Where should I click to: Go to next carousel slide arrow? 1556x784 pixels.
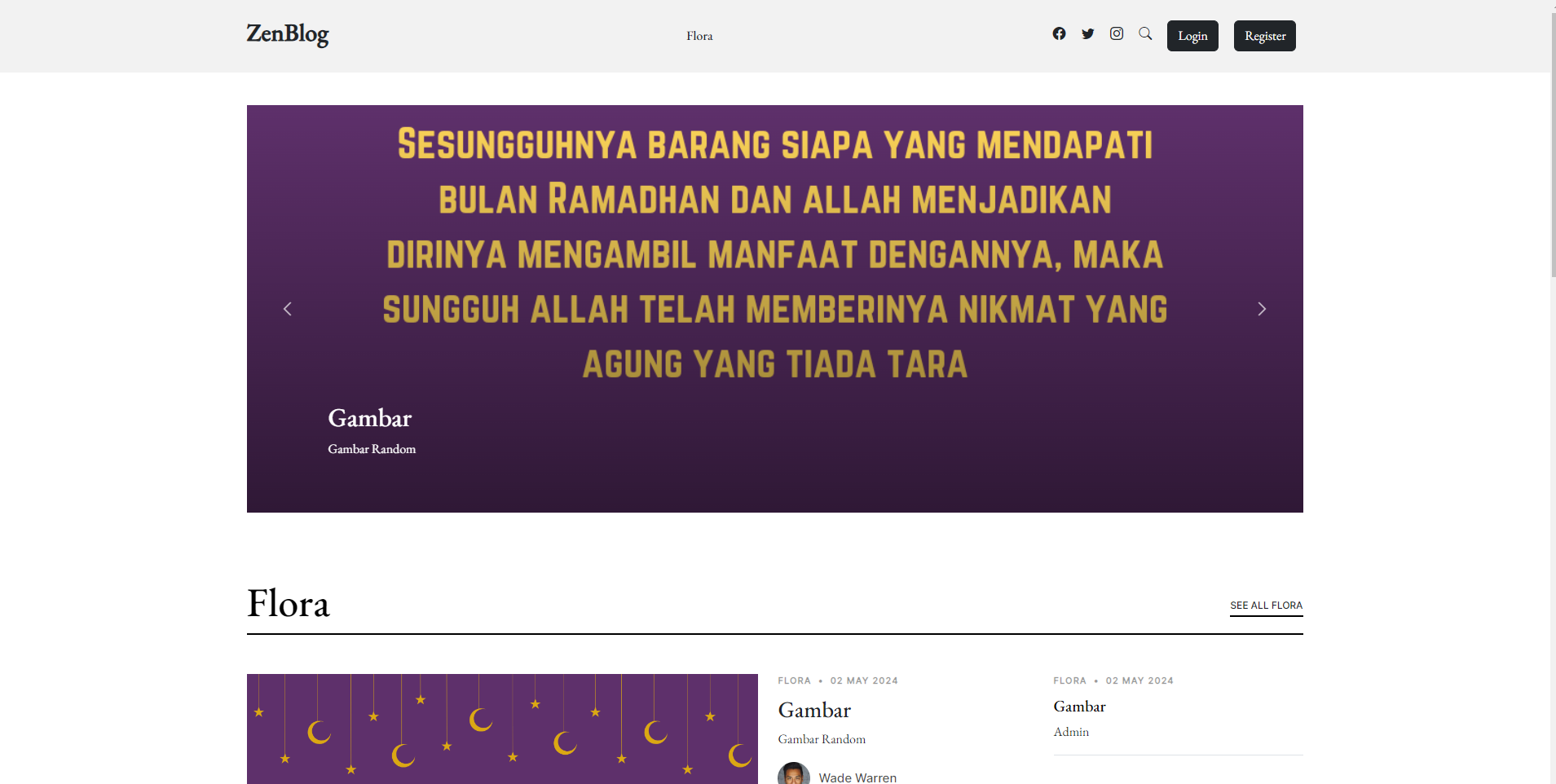click(1262, 309)
